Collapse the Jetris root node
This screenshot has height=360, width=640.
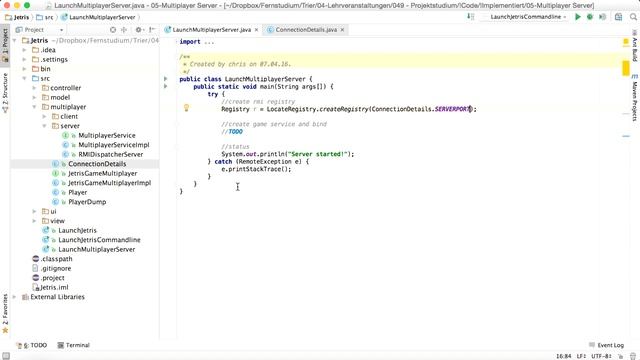15,40
